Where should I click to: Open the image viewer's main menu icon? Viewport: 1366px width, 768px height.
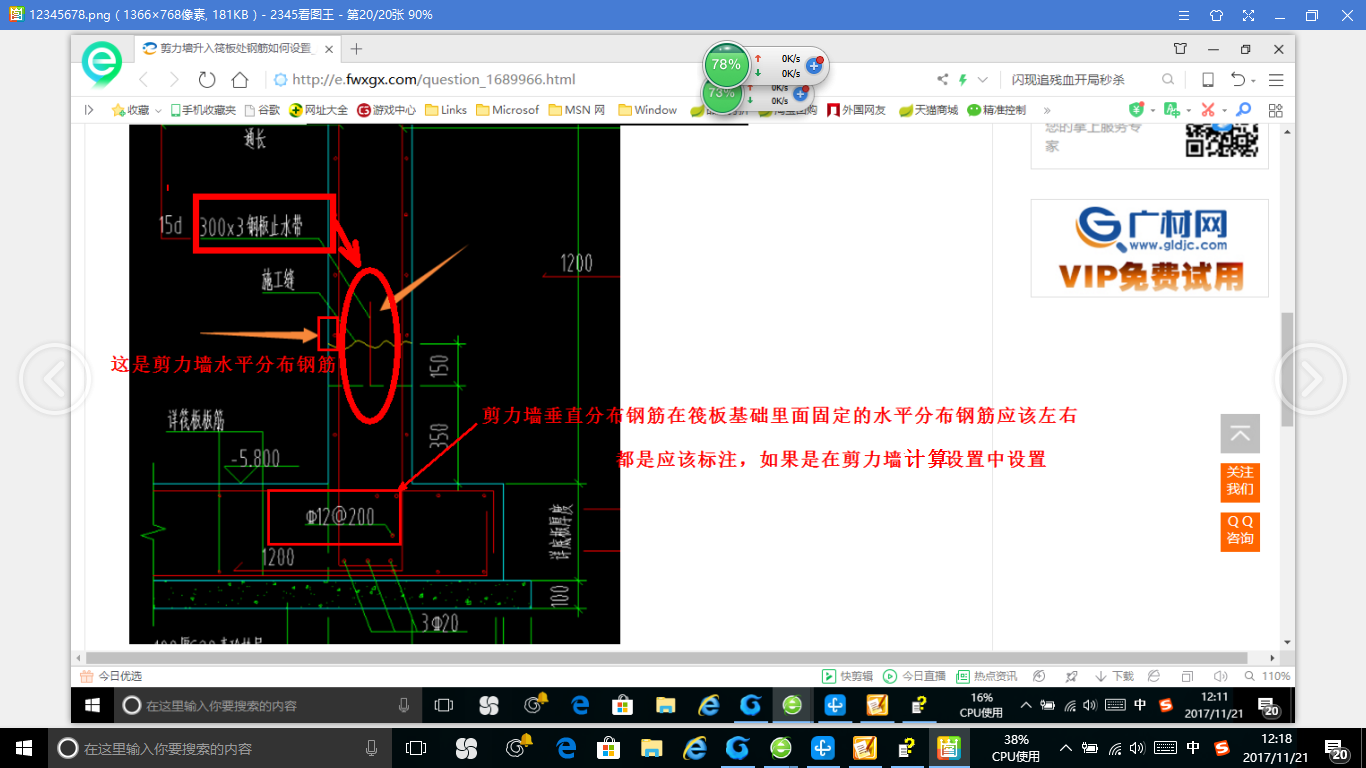pyautogui.click(x=1184, y=15)
